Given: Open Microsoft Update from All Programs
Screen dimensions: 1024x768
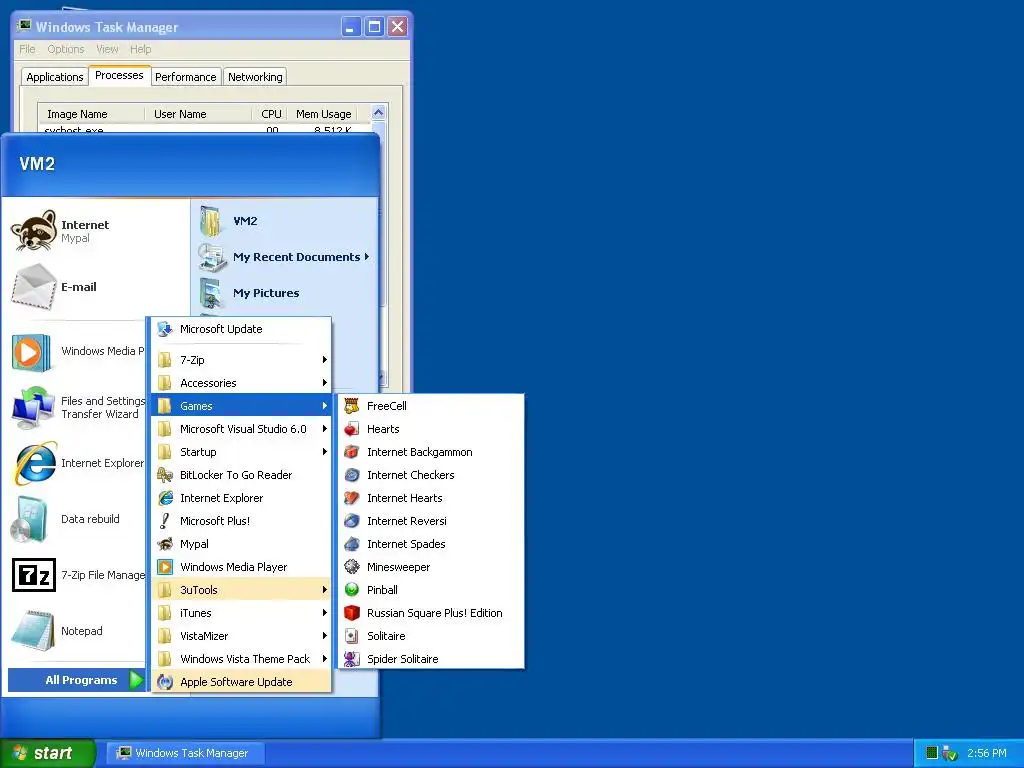Looking at the screenshot, I should click(x=242, y=329).
